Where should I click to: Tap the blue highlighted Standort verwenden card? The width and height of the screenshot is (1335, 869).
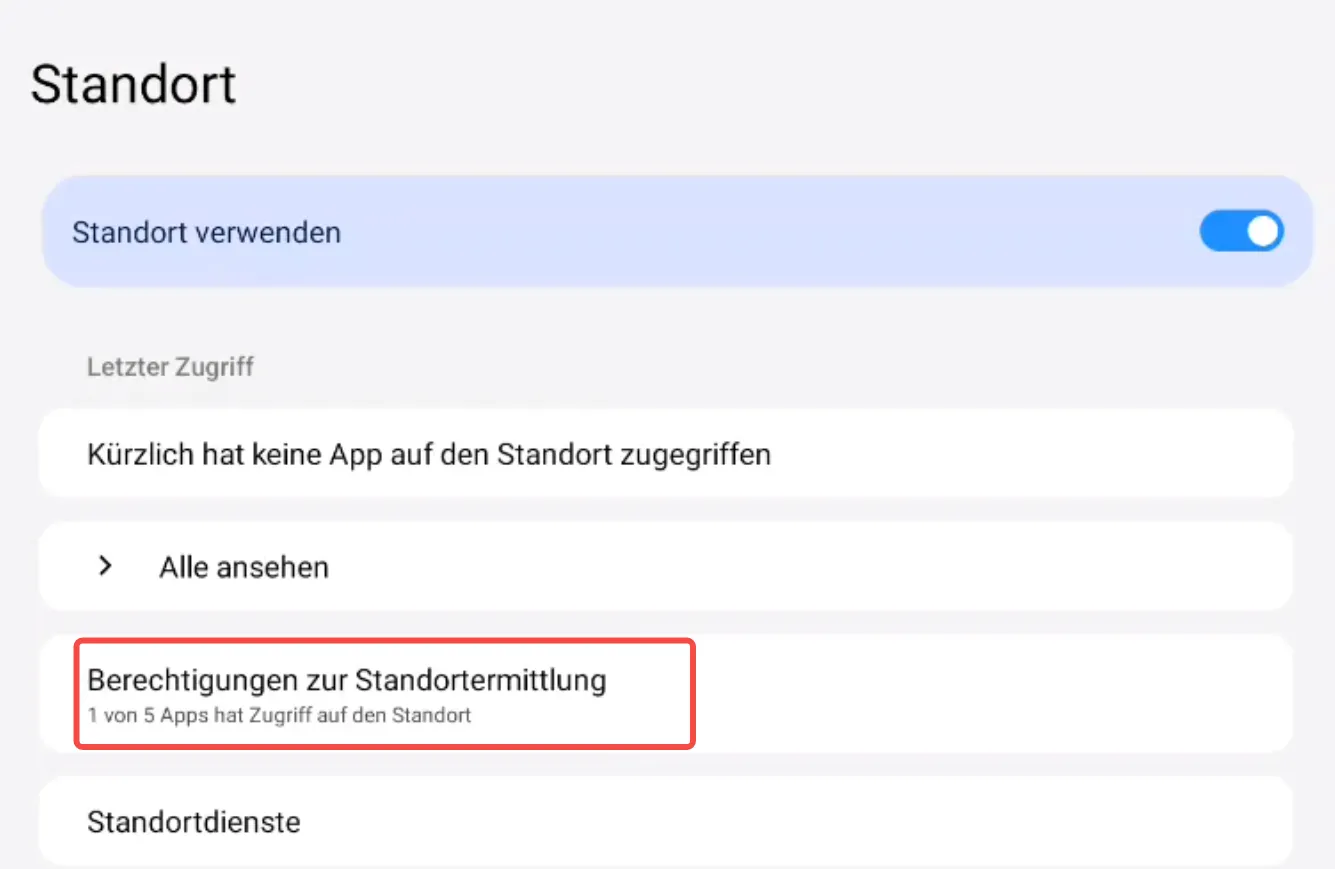[700, 233]
